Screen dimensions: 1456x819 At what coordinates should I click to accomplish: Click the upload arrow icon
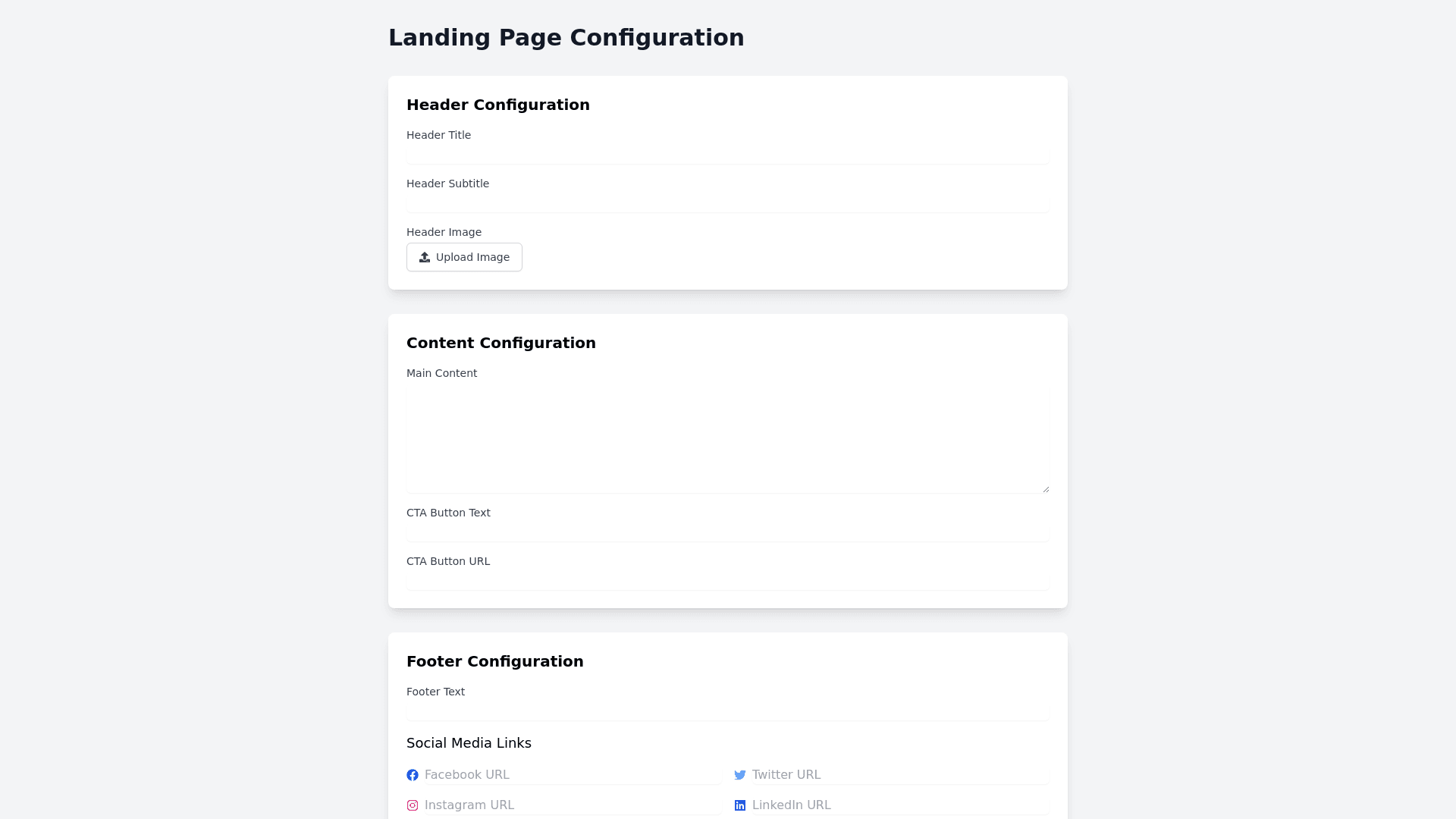point(425,257)
